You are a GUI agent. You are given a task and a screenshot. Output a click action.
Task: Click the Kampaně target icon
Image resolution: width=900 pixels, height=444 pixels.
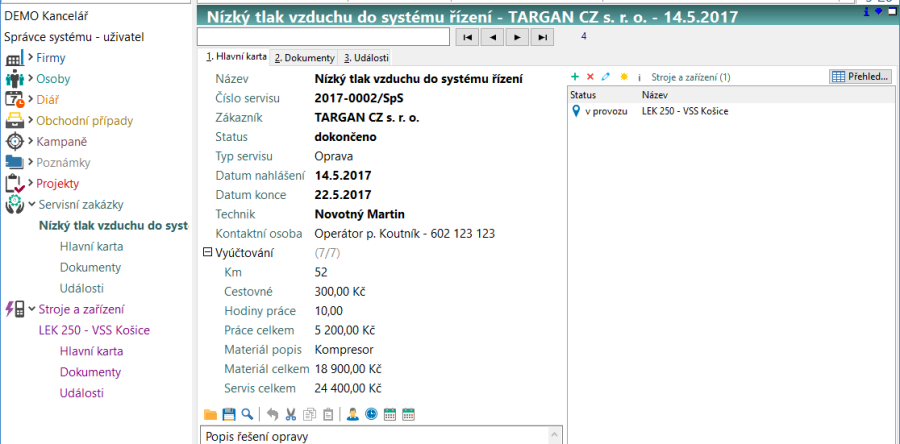15,142
